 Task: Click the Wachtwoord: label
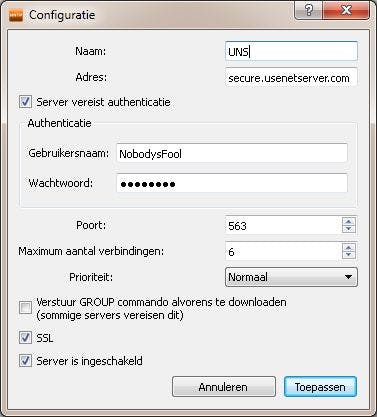[61, 183]
